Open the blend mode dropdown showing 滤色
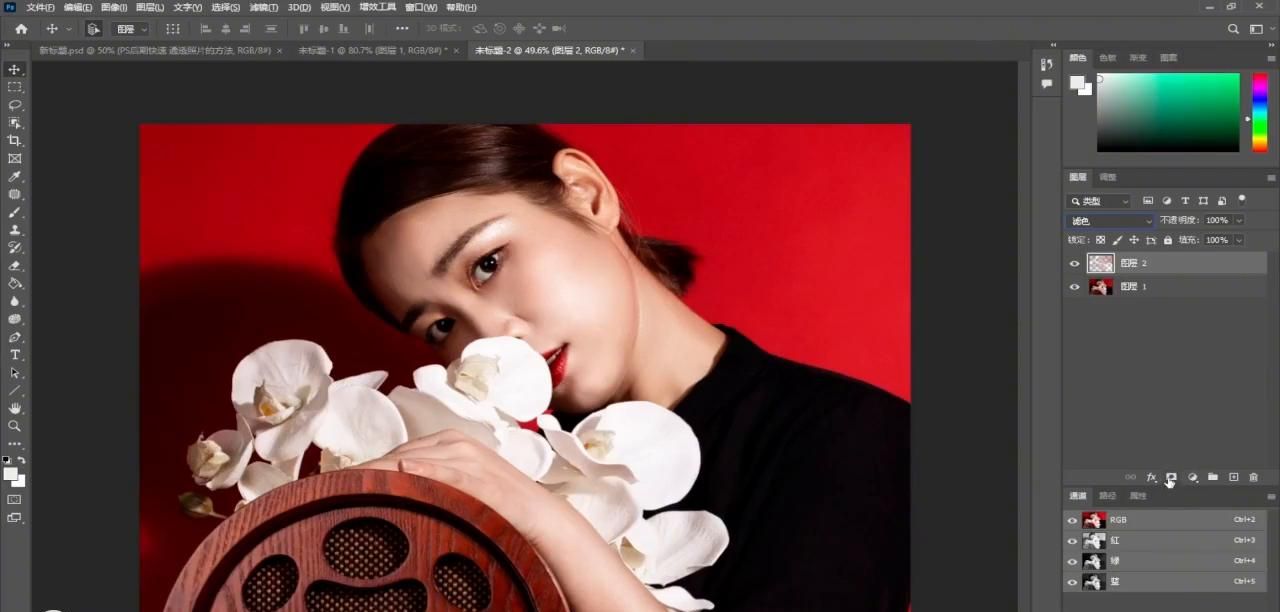 point(1110,221)
